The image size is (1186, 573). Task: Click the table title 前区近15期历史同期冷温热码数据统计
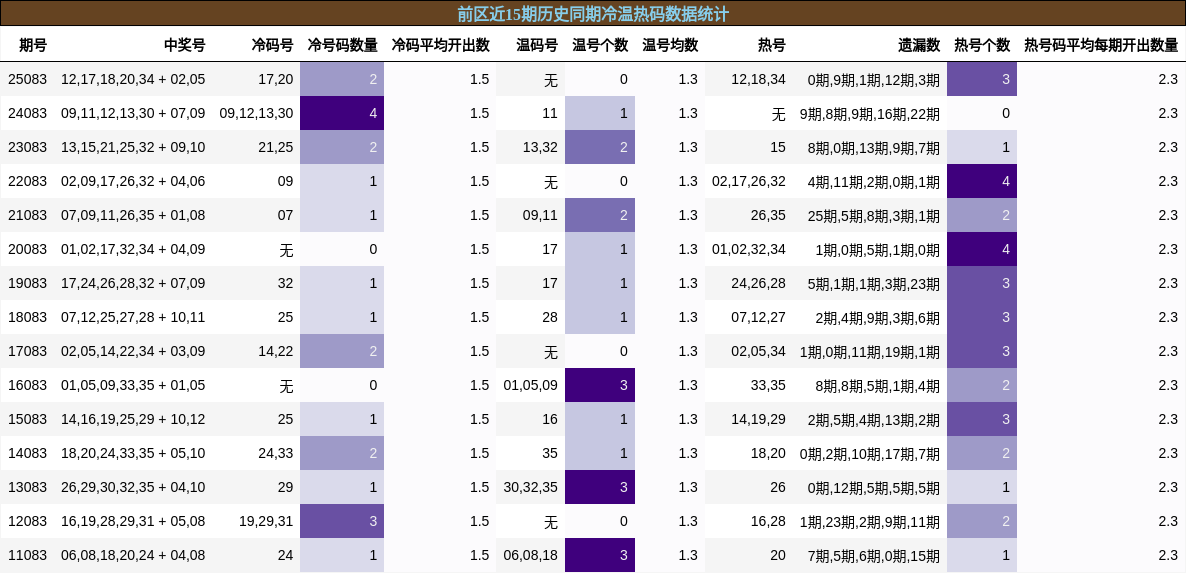coord(593,13)
